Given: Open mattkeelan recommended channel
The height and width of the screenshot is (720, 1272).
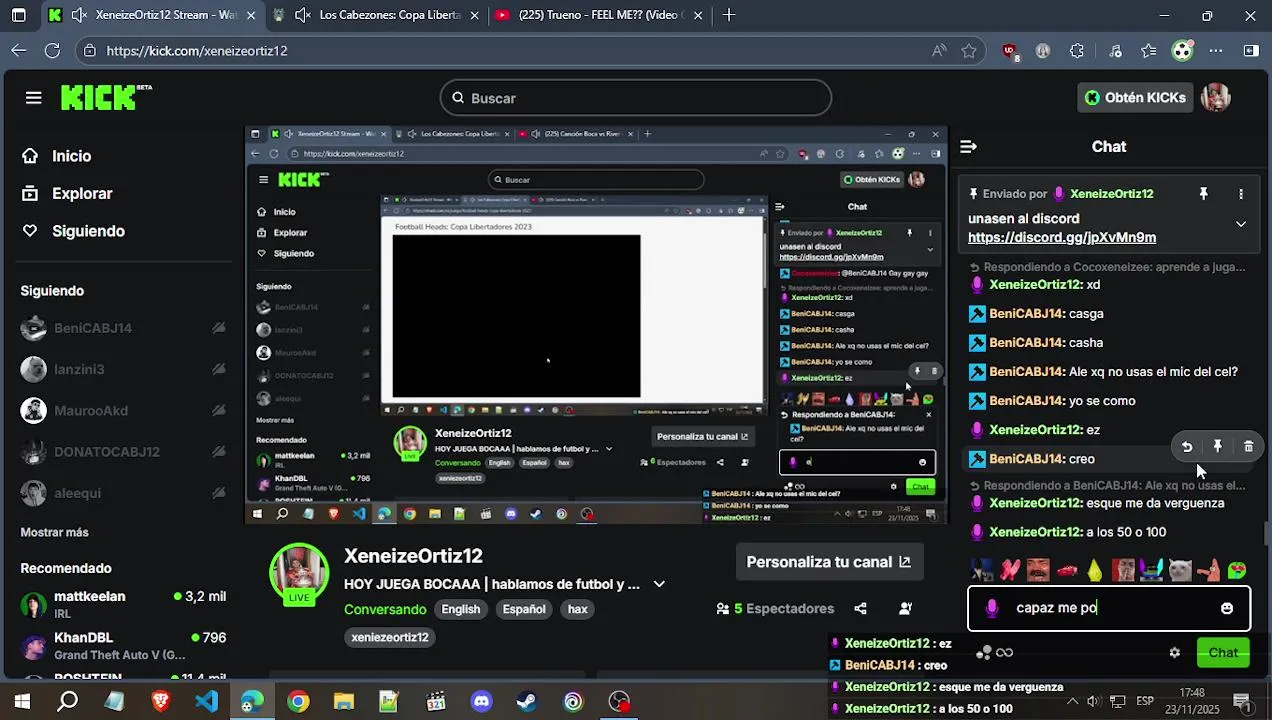Looking at the screenshot, I should pyautogui.click(x=122, y=604).
